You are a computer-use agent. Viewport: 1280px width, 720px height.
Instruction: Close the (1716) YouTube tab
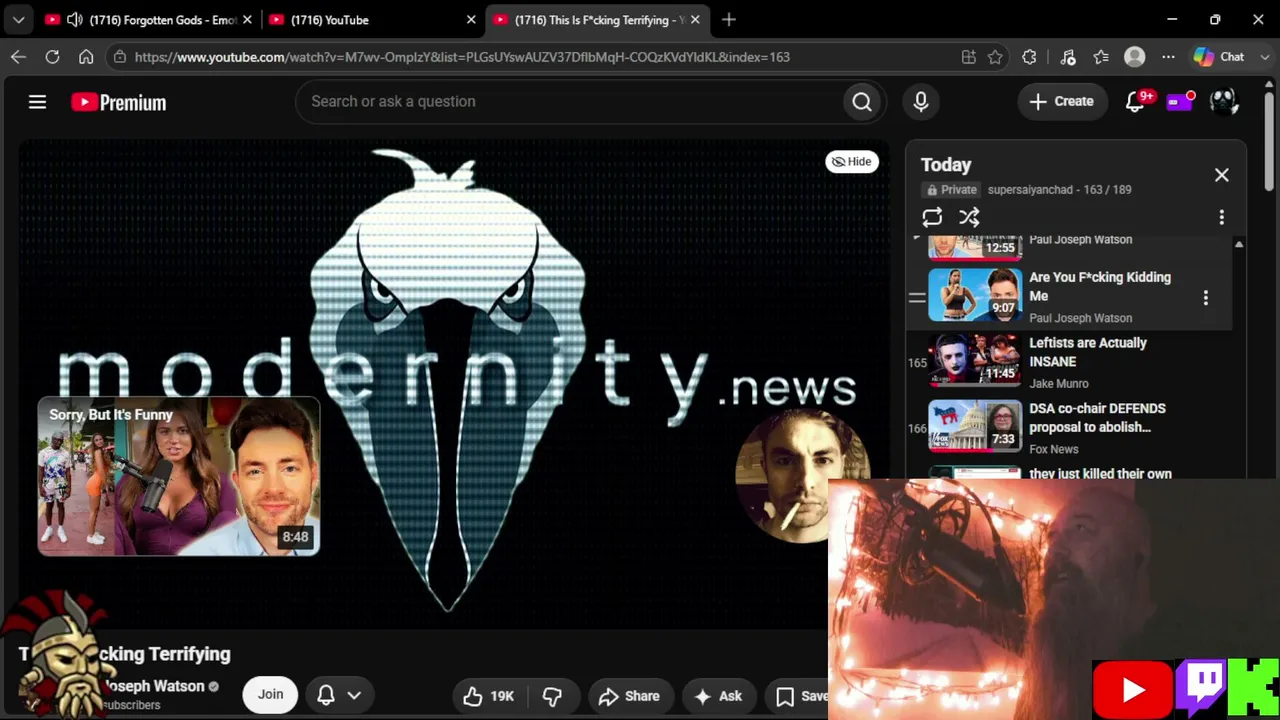pos(471,20)
